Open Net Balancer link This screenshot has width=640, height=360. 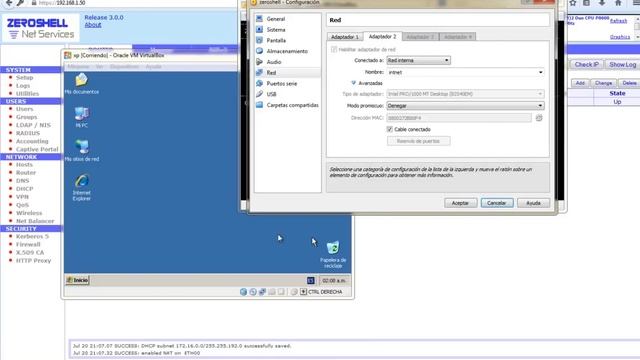click(35, 221)
